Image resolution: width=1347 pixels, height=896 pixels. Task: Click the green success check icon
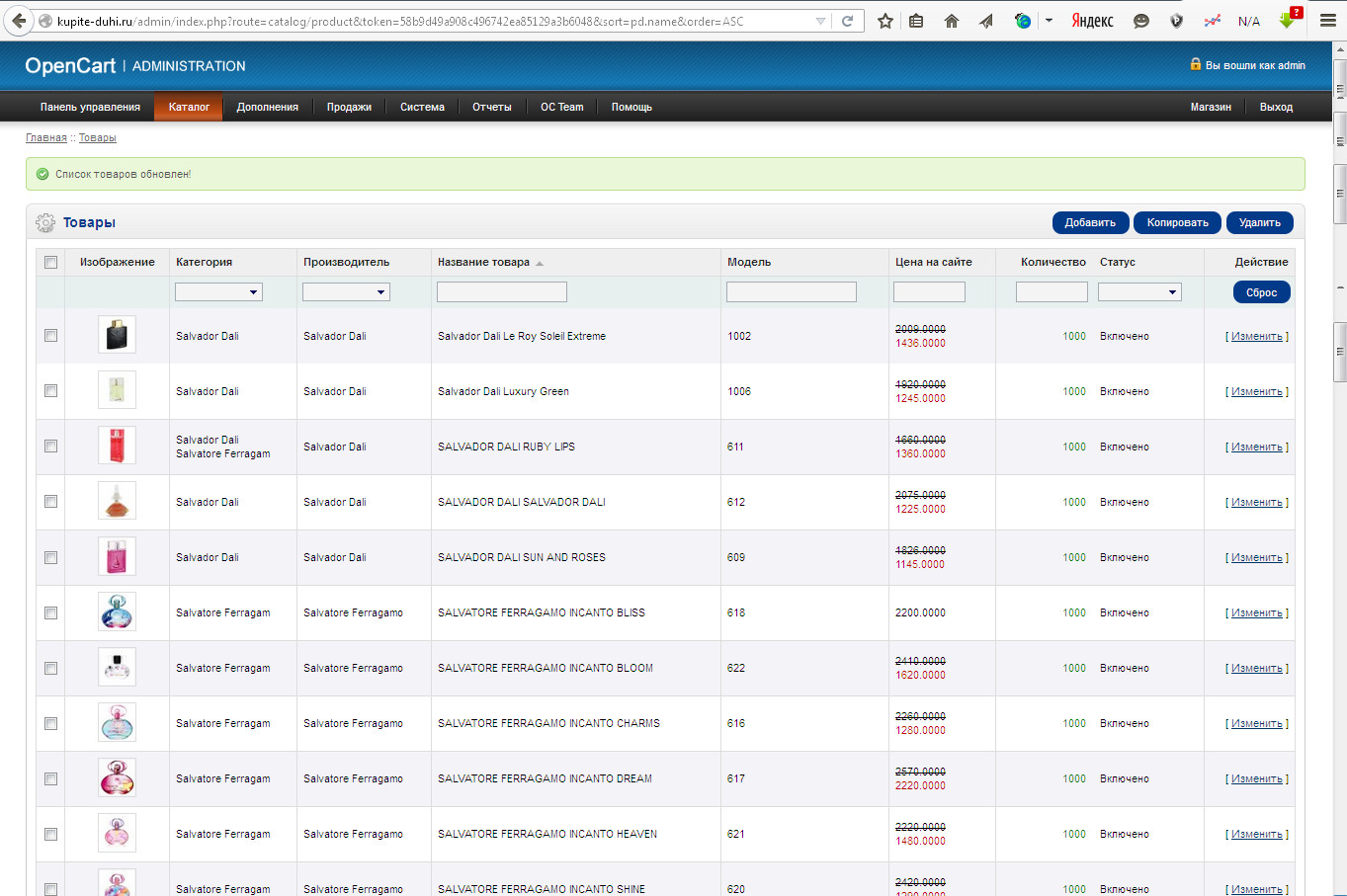(x=42, y=174)
